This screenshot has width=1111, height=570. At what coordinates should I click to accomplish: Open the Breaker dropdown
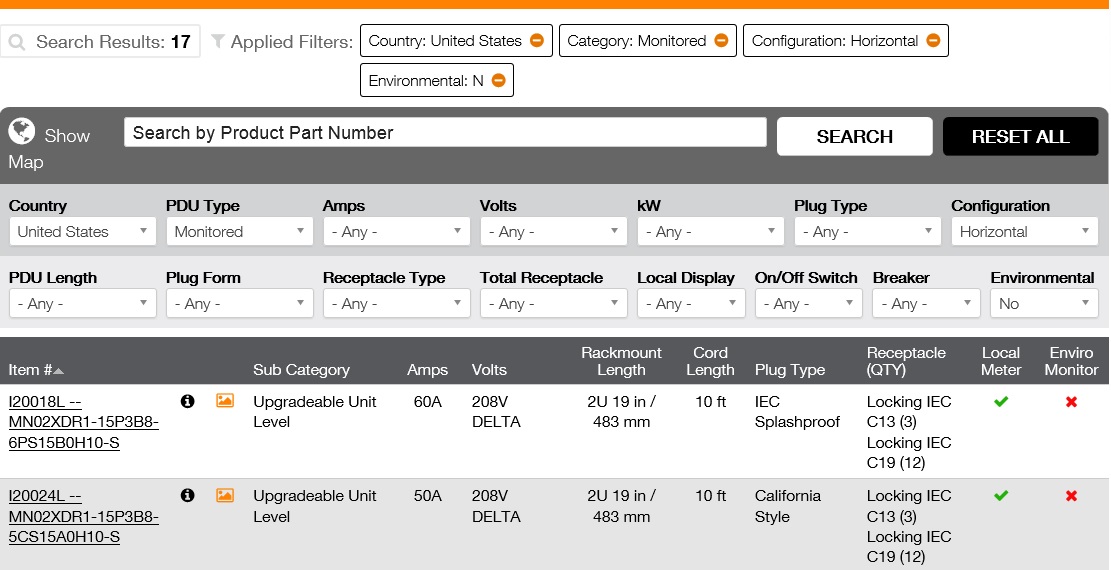click(926, 304)
